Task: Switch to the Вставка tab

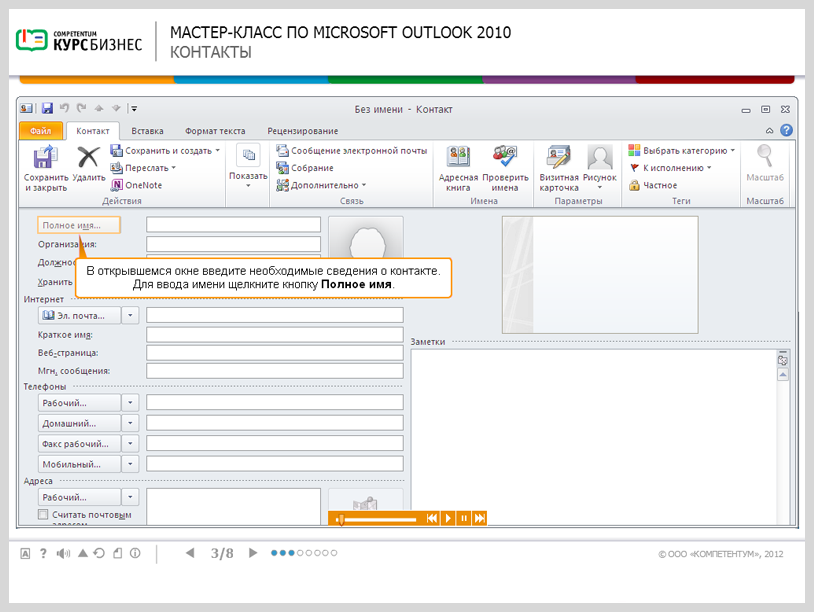Action: (x=147, y=131)
